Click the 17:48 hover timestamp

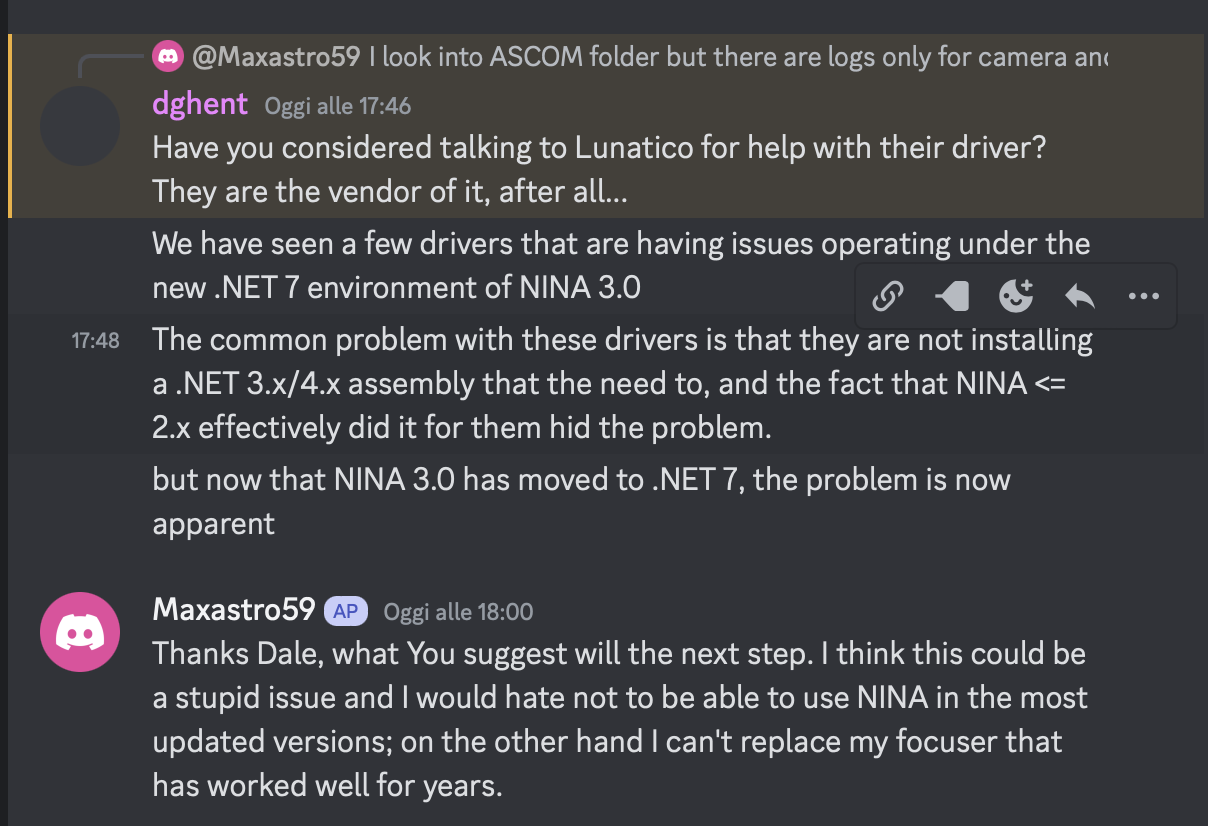point(95,341)
